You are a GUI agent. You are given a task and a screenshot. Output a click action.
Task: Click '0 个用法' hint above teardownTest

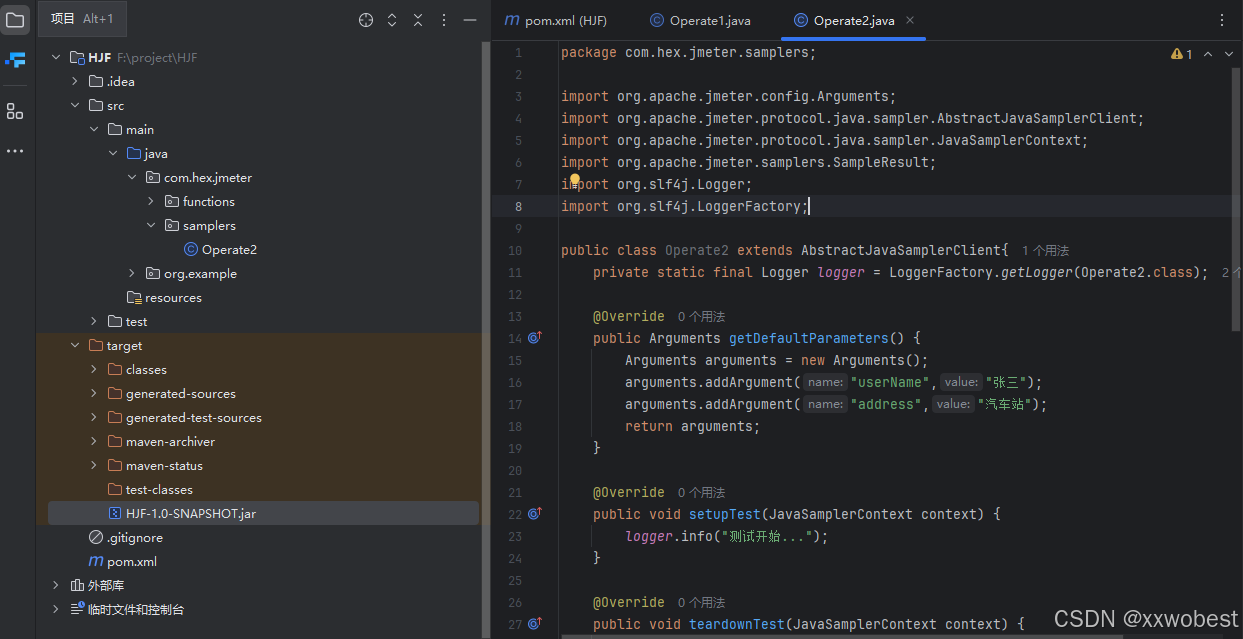coord(701,602)
